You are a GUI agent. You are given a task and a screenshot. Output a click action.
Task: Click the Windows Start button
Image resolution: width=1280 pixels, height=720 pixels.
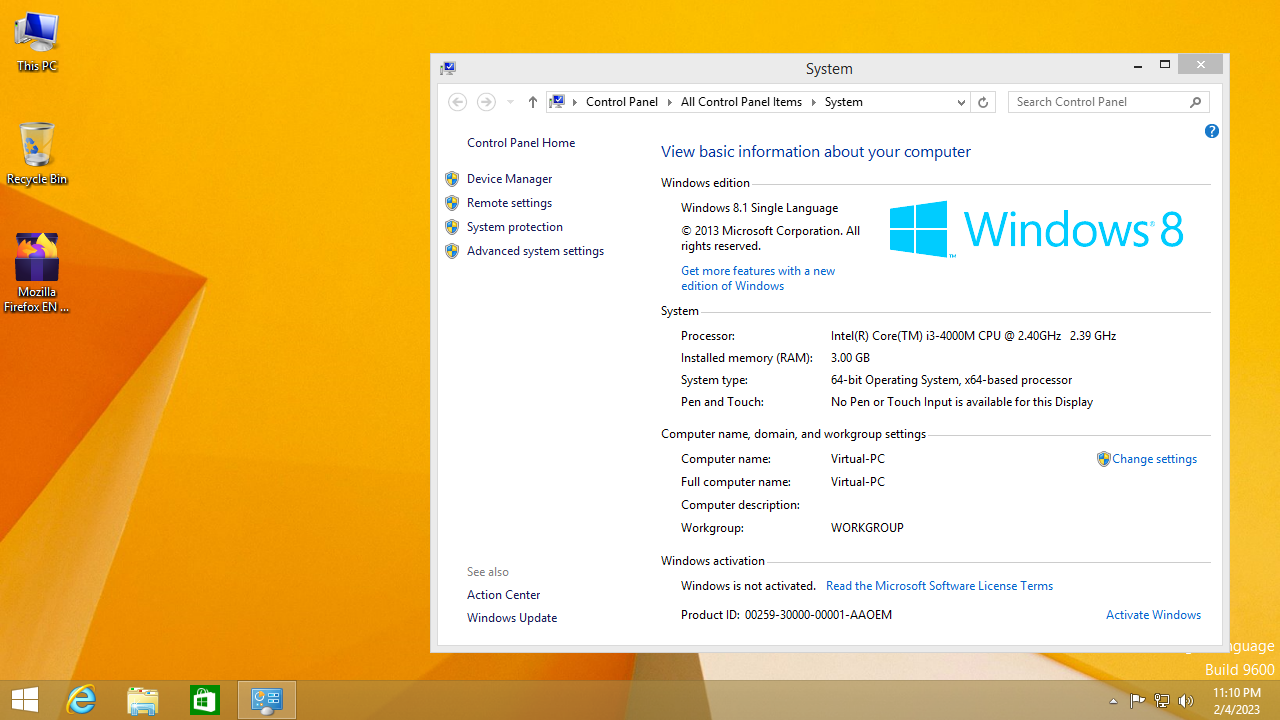pyautogui.click(x=25, y=700)
